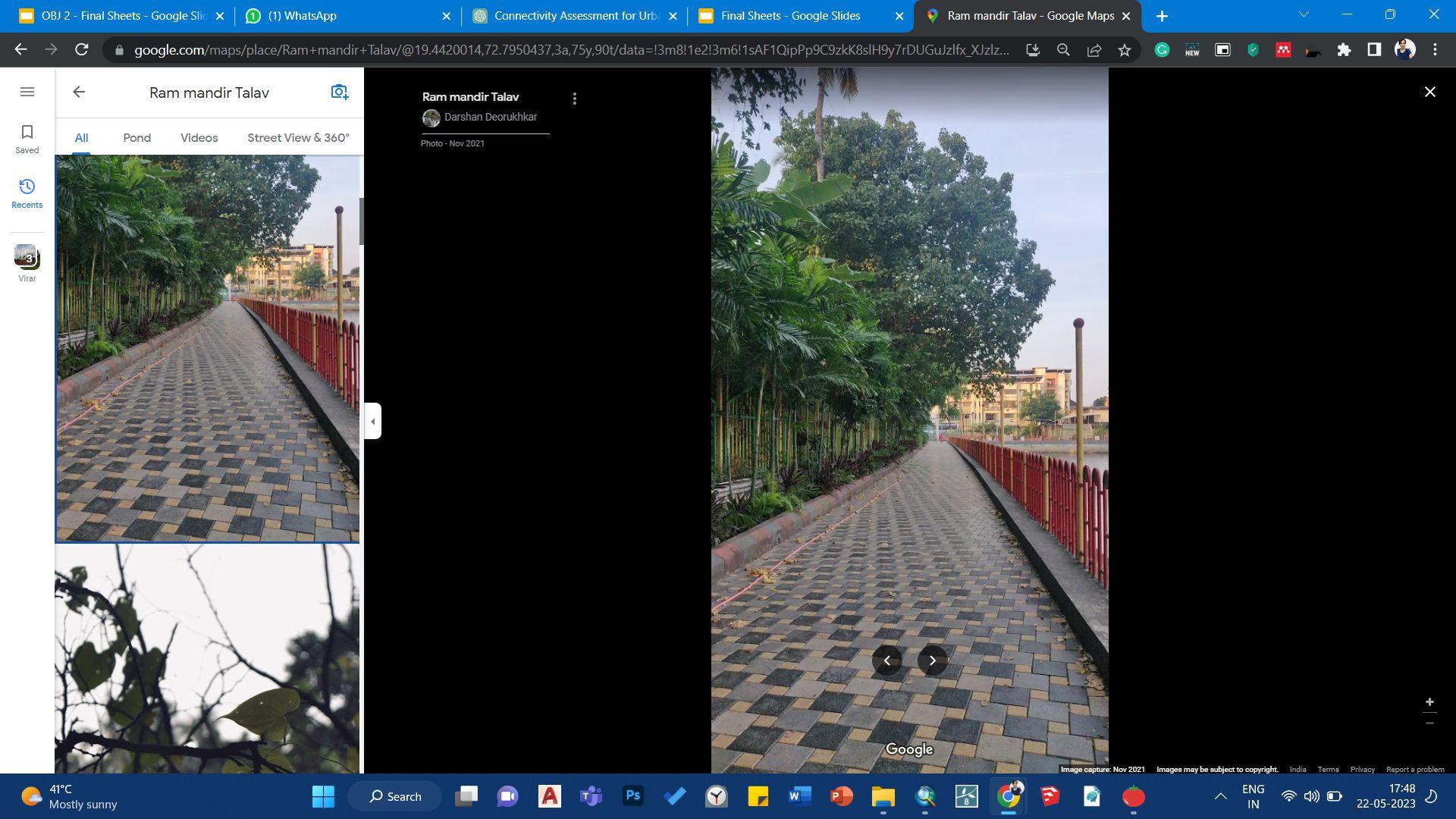Open the Recents history icon
This screenshot has height=819, width=1456.
(27, 193)
